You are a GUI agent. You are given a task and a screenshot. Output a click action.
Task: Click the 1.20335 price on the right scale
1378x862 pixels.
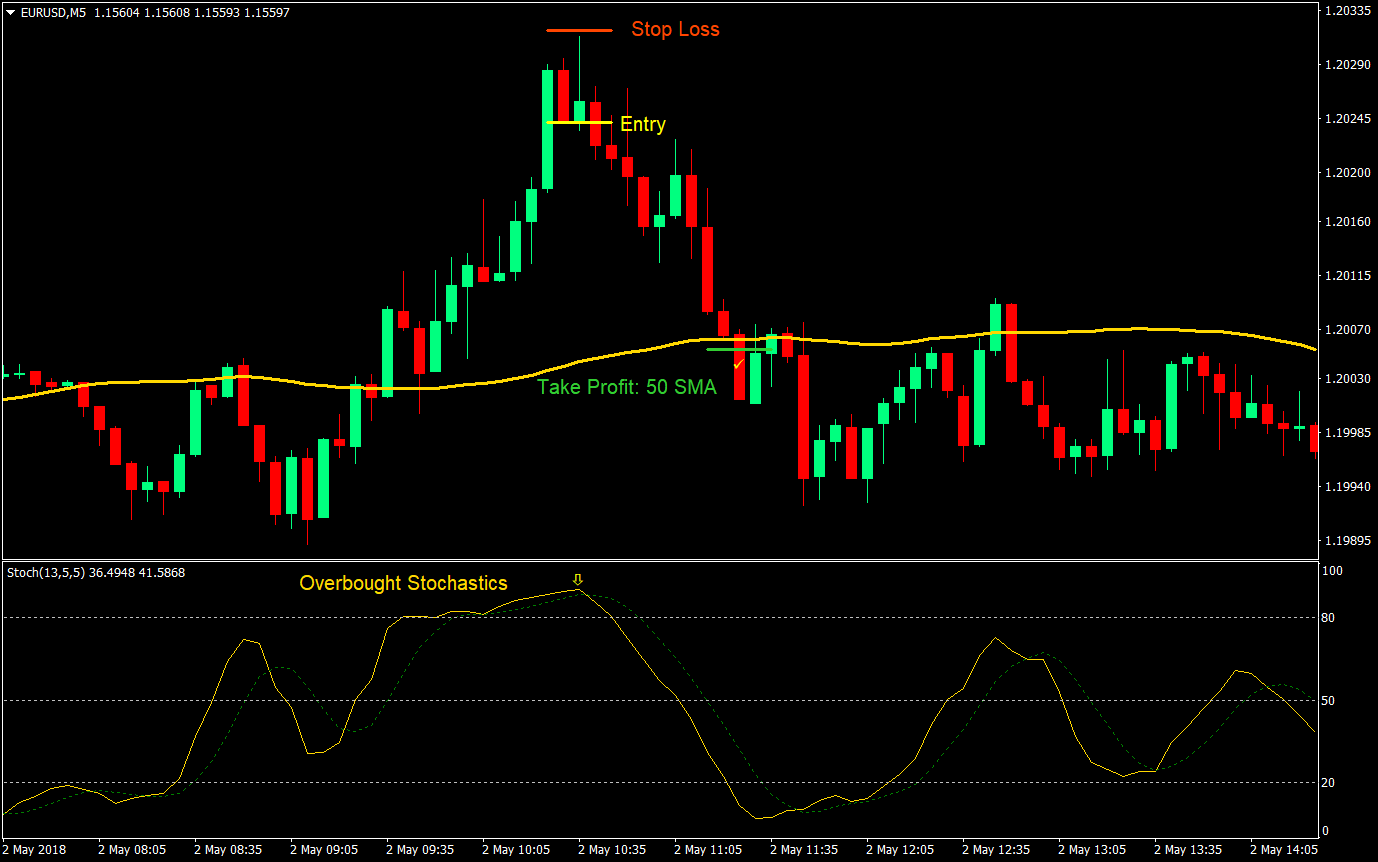pyautogui.click(x=1348, y=11)
